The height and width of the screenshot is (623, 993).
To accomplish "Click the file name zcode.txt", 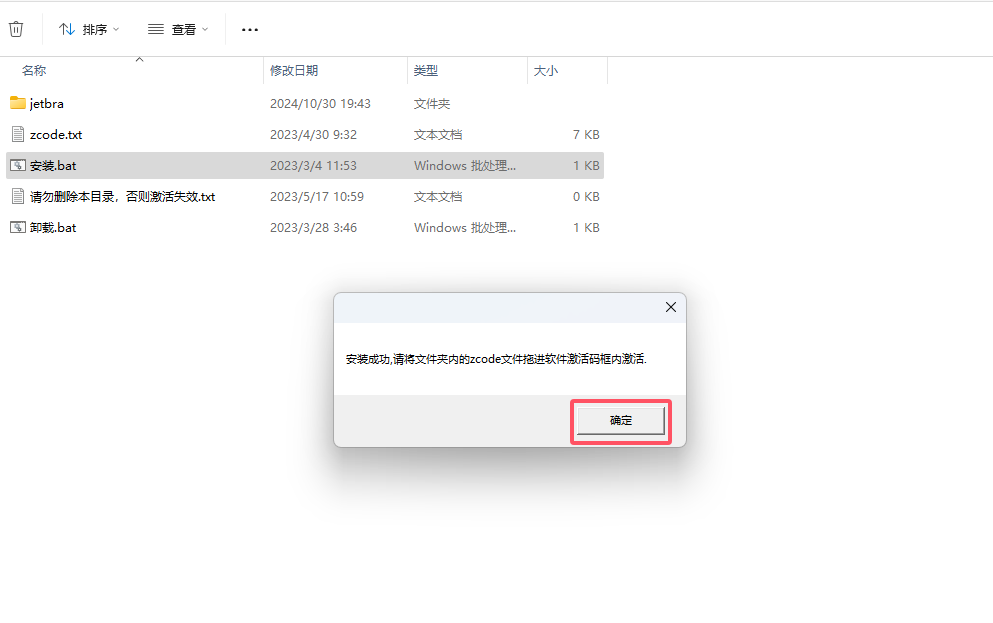I will pos(56,134).
